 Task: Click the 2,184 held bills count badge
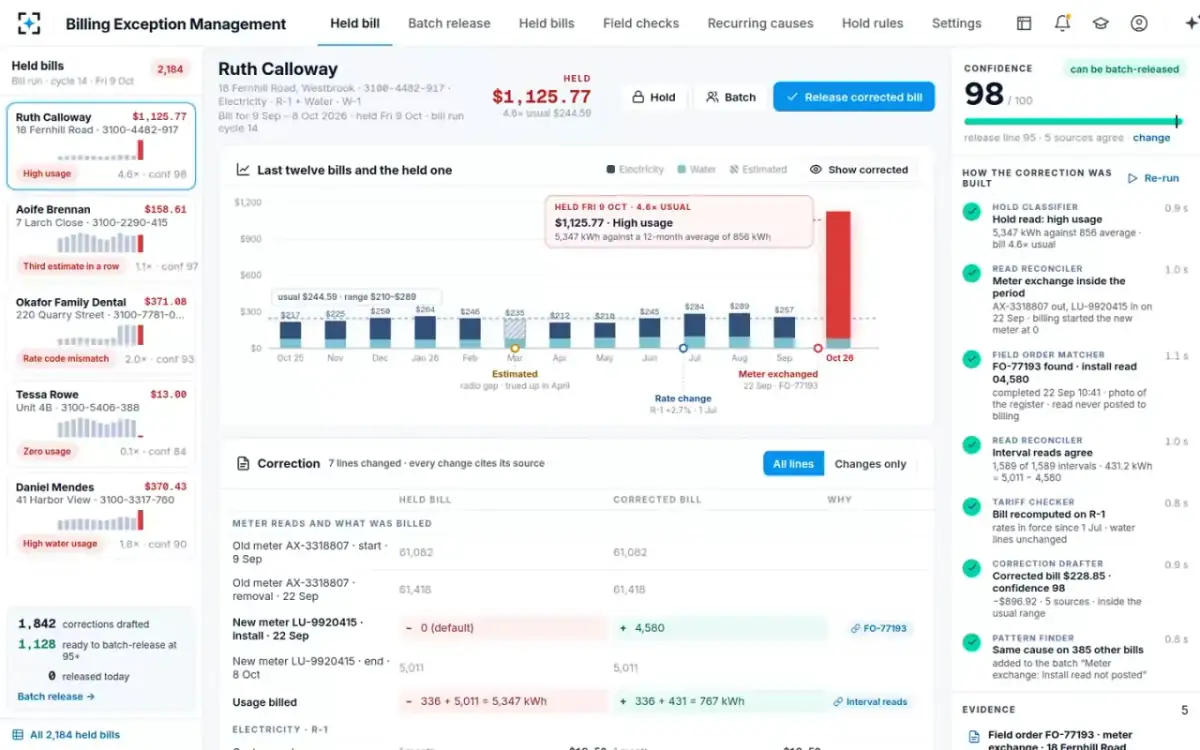[170, 69]
